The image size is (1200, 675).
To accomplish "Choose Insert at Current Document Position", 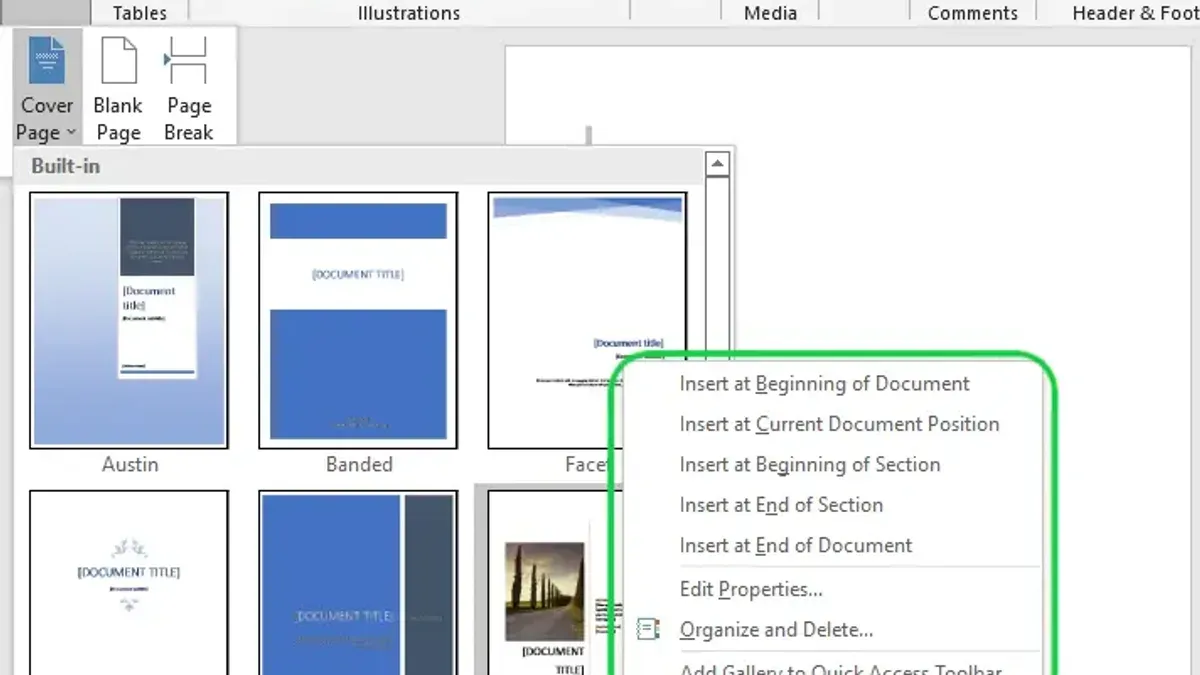I will click(x=839, y=424).
